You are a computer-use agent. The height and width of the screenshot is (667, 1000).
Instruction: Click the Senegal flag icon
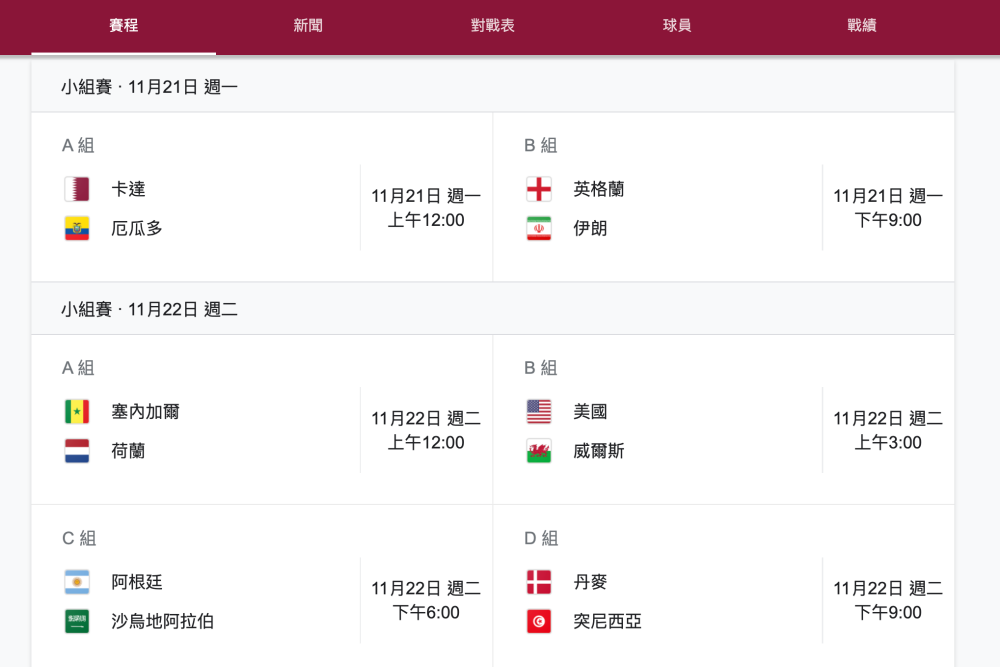click(x=77, y=412)
